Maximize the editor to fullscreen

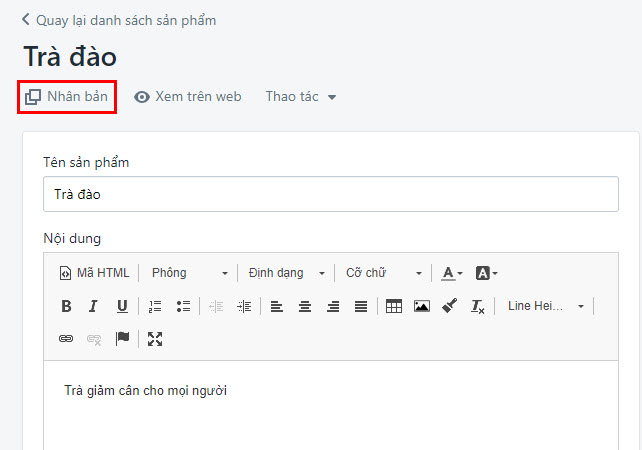click(x=155, y=339)
